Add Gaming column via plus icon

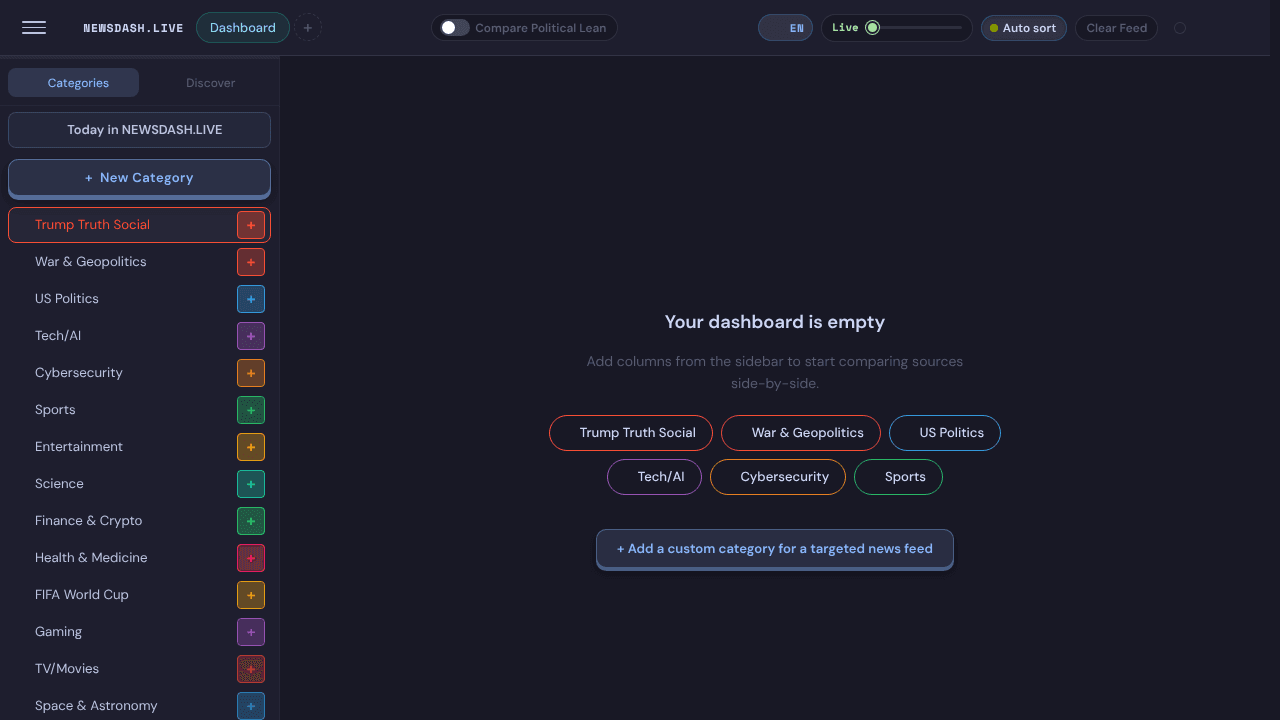click(251, 632)
